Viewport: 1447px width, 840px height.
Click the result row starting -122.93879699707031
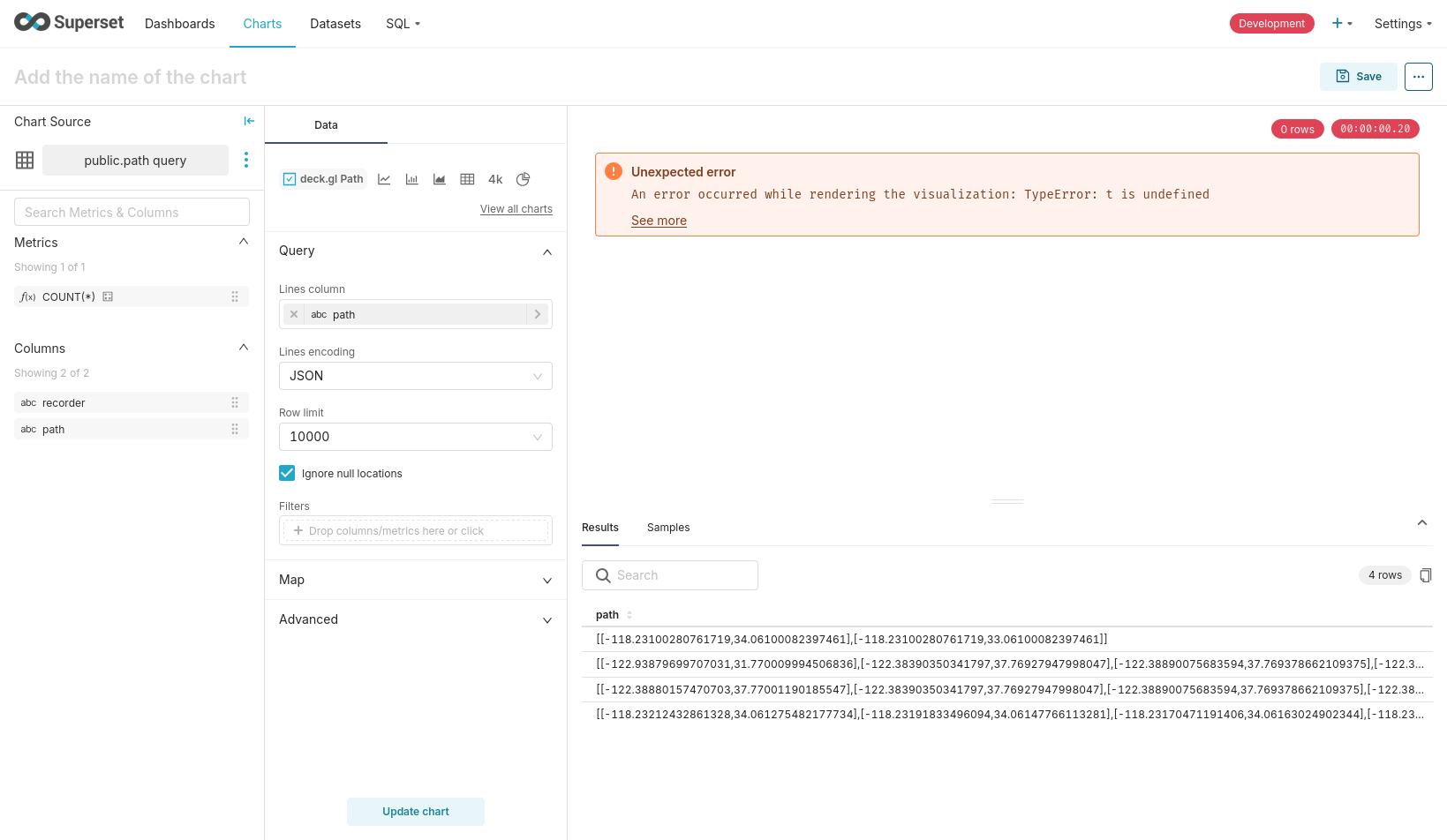(x=1007, y=664)
